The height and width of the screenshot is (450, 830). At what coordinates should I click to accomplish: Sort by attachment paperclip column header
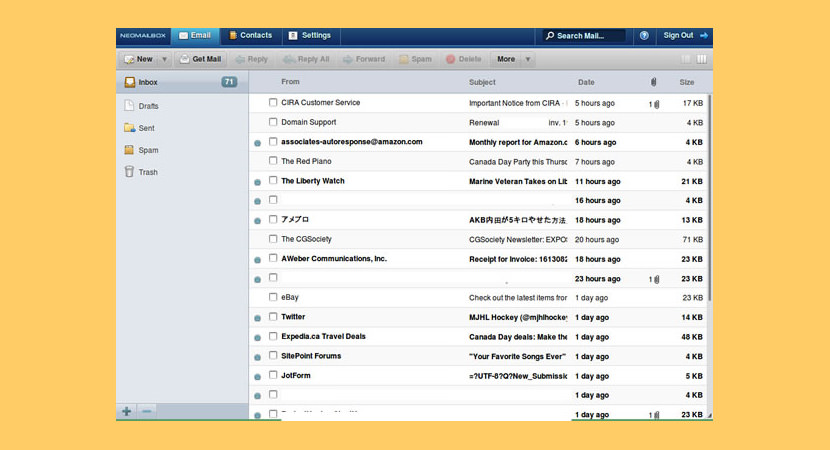(654, 82)
